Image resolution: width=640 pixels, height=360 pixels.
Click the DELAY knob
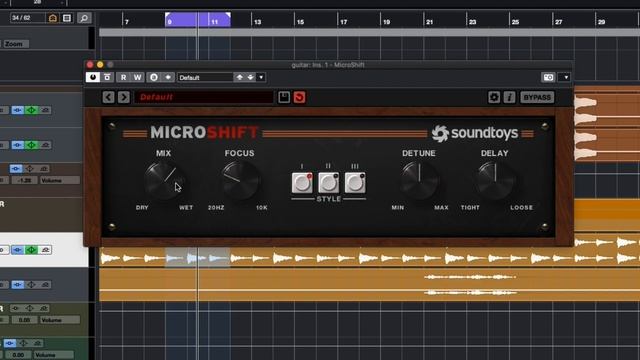coord(495,180)
